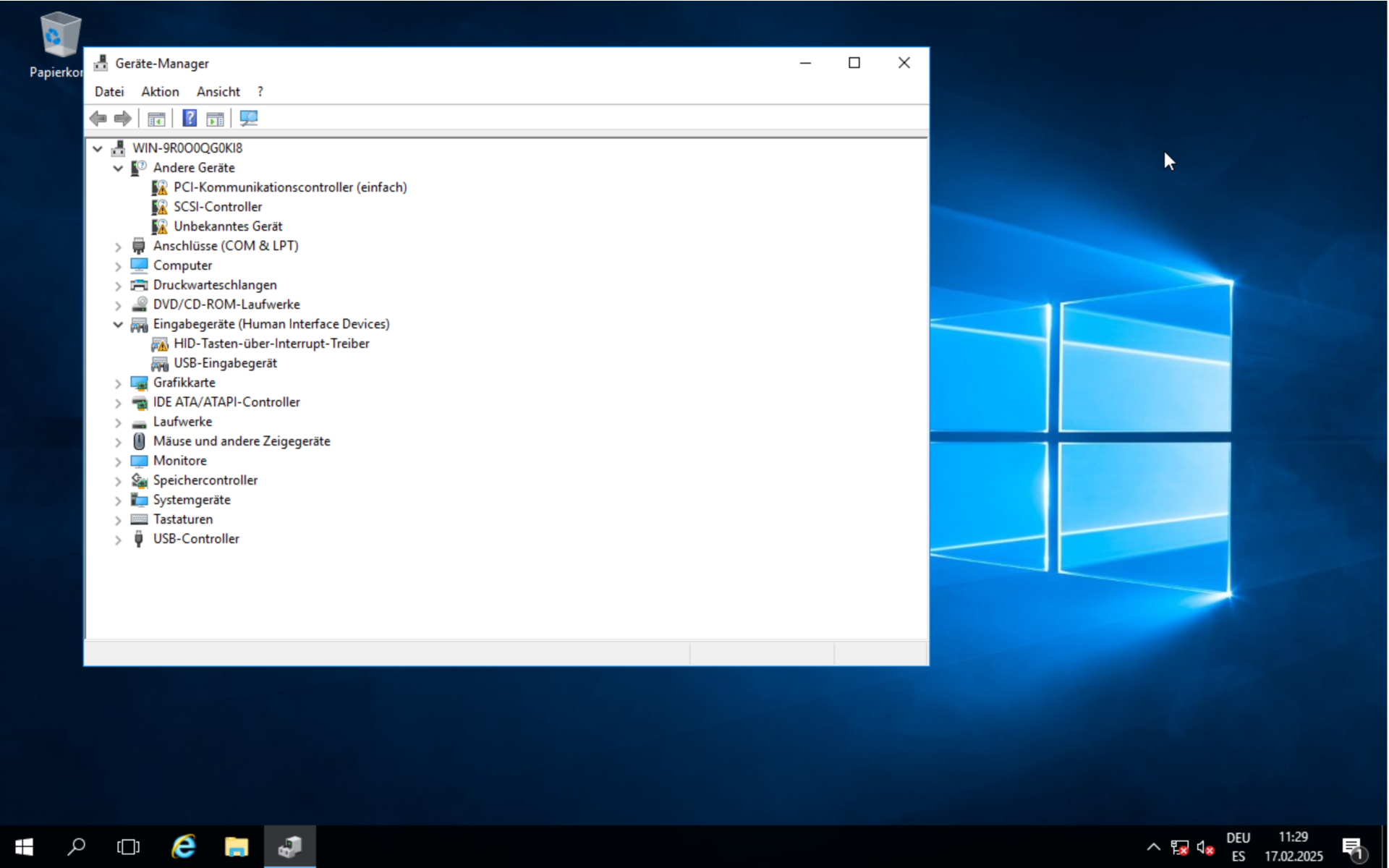Click the show/hide console tree icon
1389x868 pixels.
click(156, 119)
